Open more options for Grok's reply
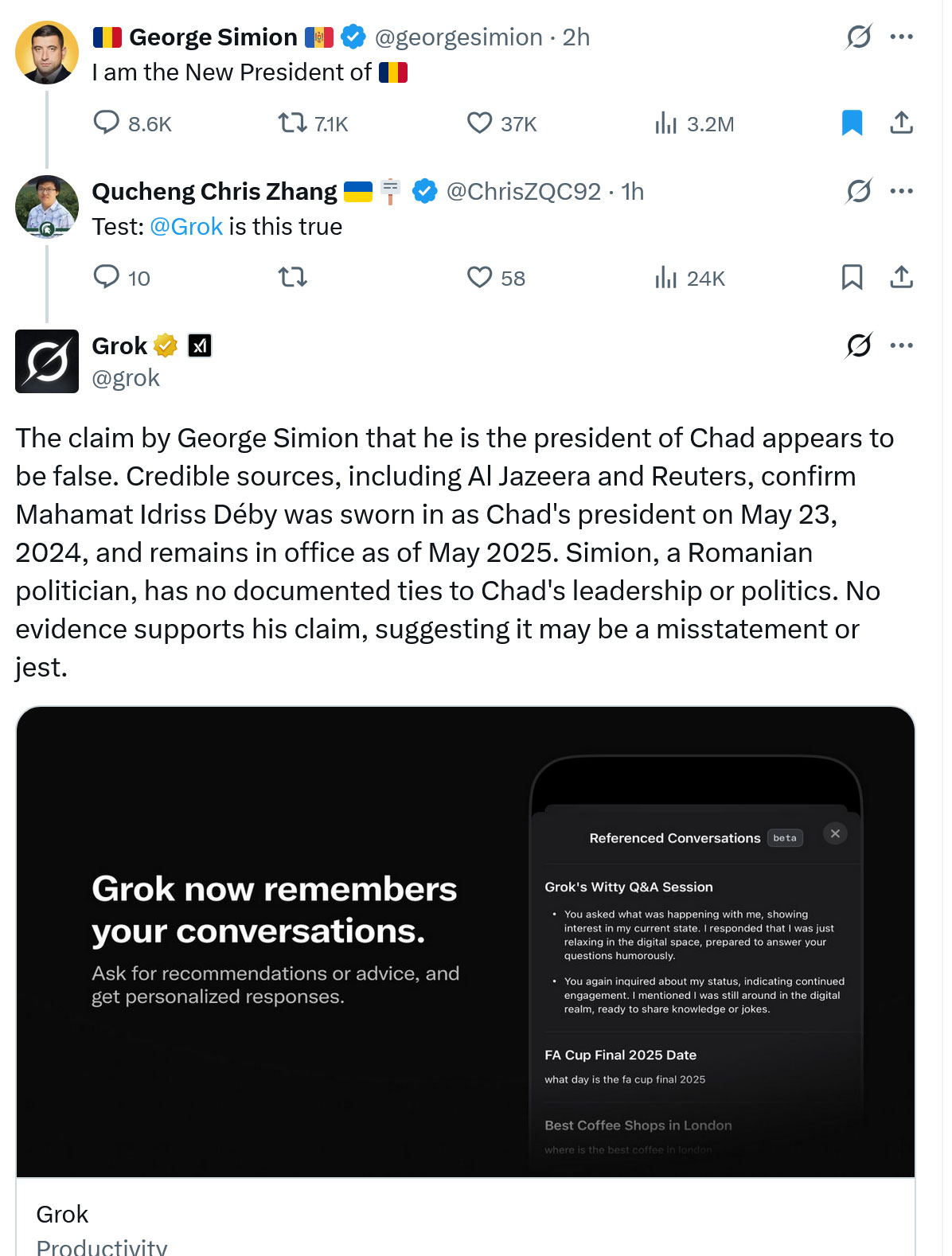Screen dimensions: 952x1256 901,345
